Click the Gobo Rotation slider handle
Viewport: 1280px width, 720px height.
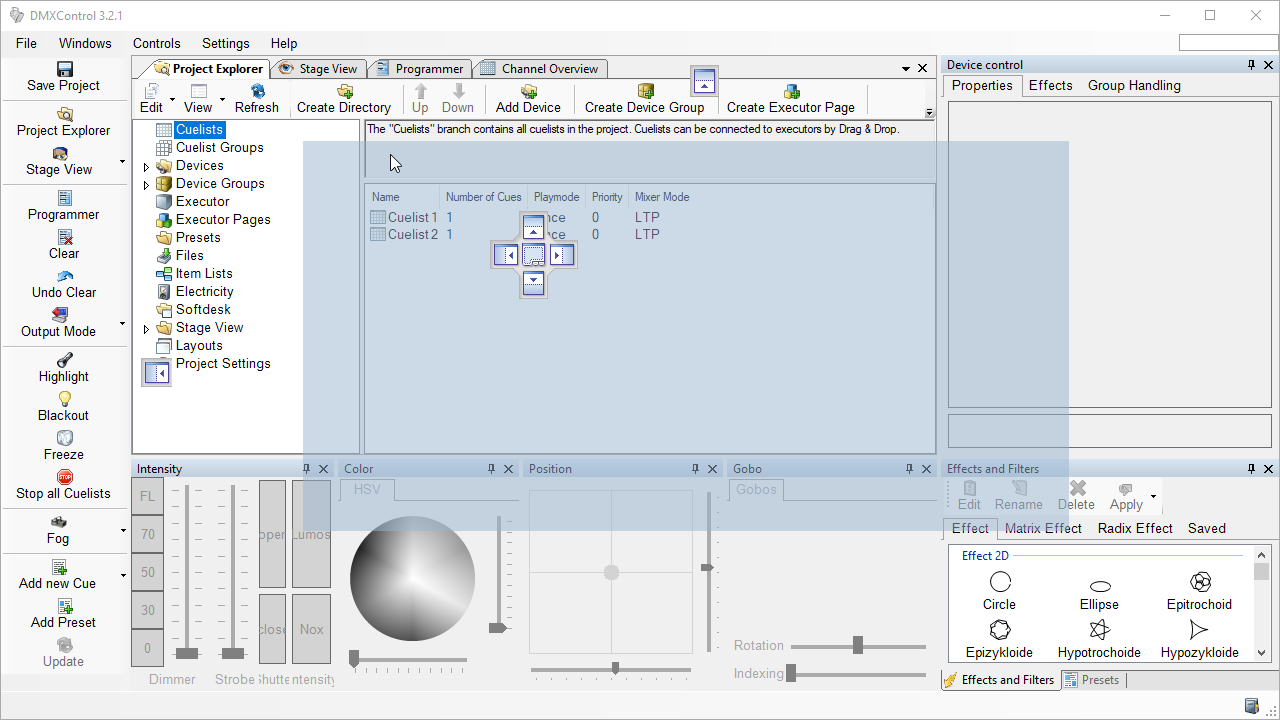858,646
